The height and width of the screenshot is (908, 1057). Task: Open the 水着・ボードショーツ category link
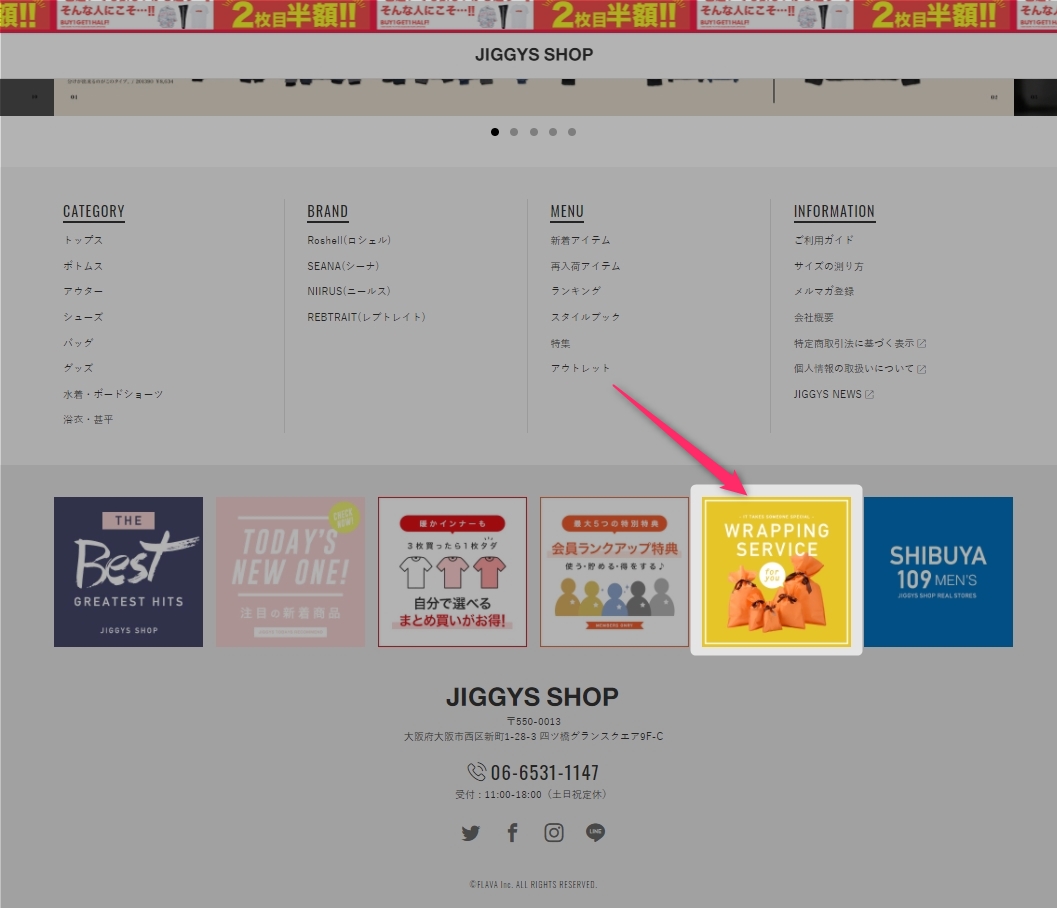point(113,394)
